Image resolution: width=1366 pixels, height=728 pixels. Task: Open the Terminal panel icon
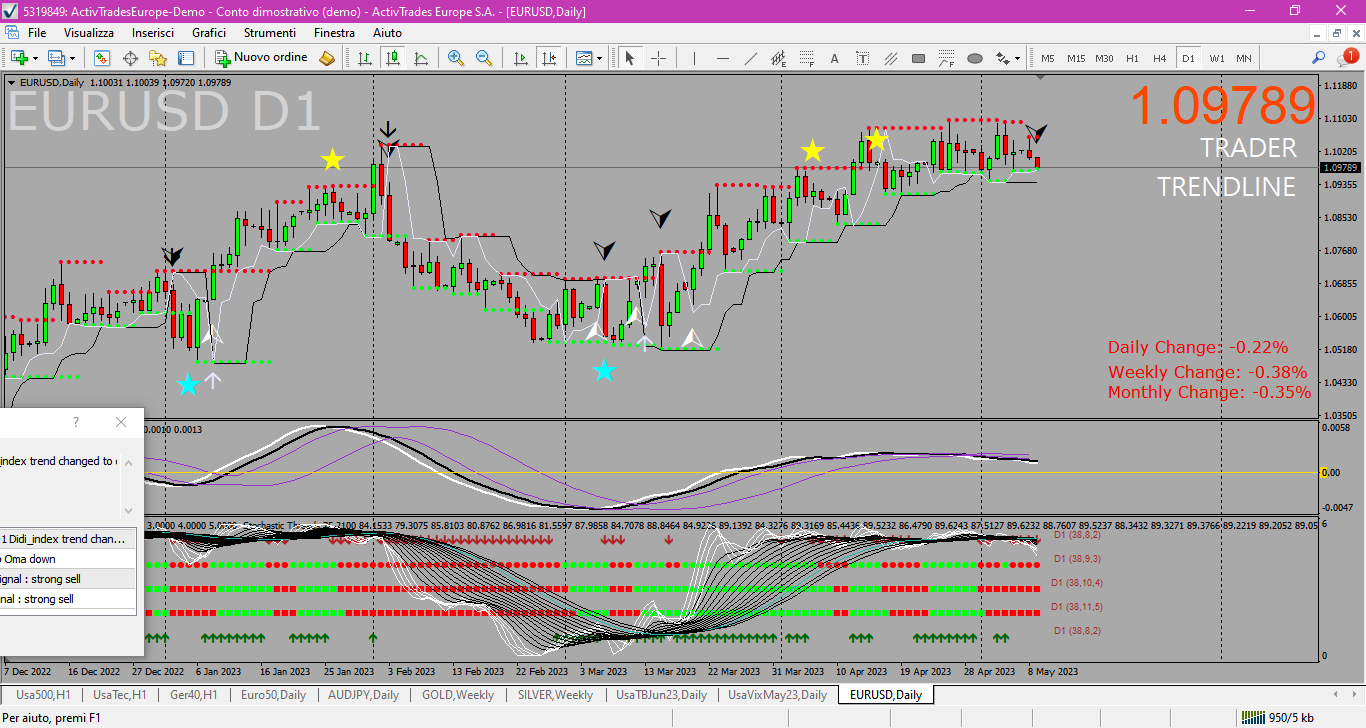pyautogui.click(x=186, y=58)
